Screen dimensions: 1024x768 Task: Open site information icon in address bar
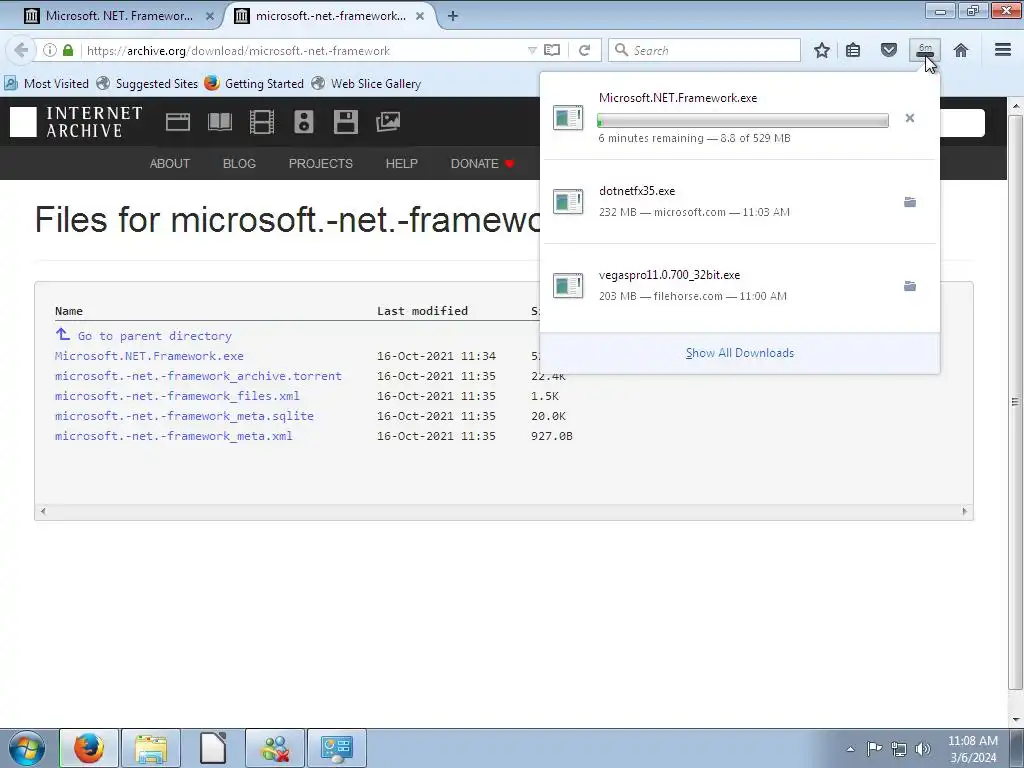(50, 50)
